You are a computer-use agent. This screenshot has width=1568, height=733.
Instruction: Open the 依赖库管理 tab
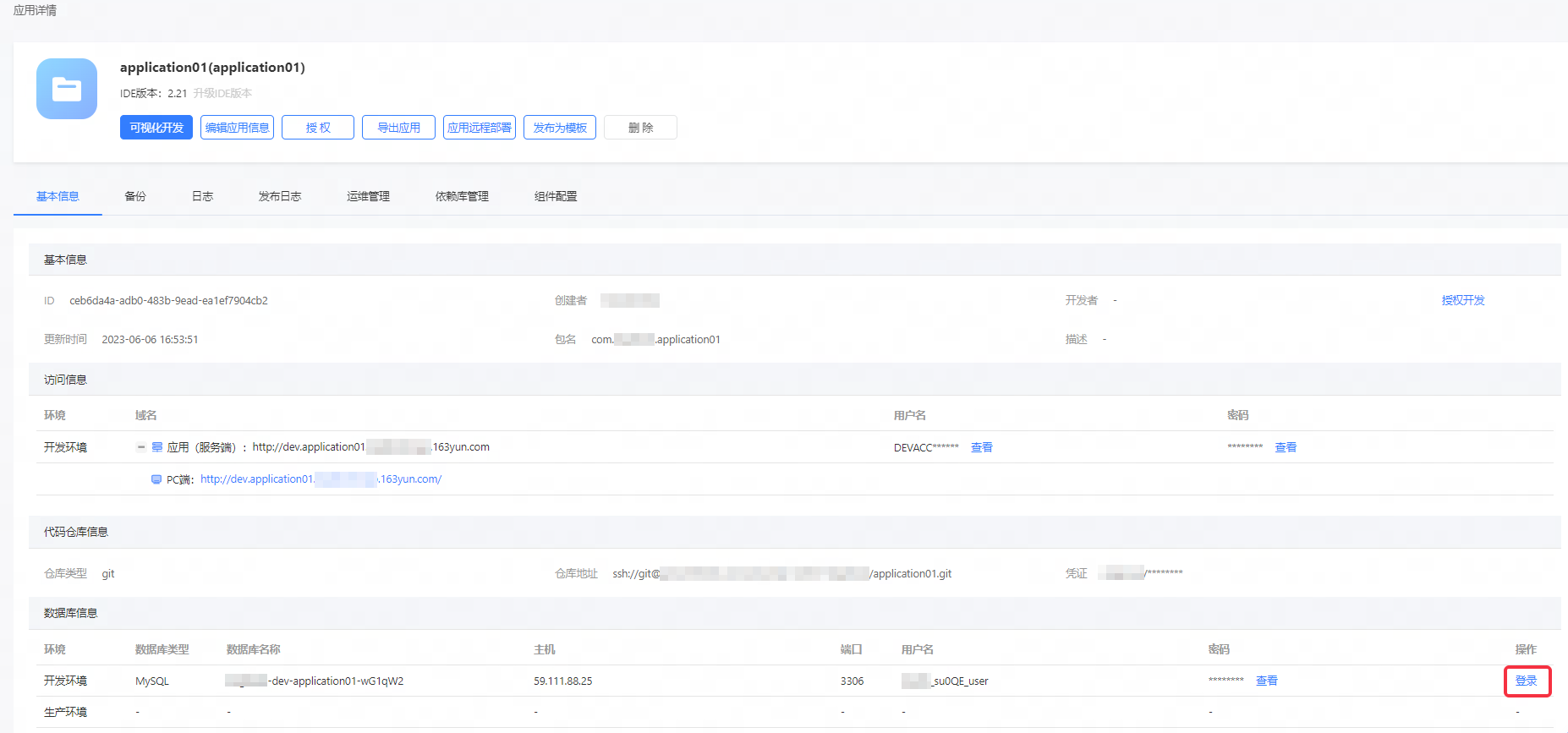[x=462, y=196]
